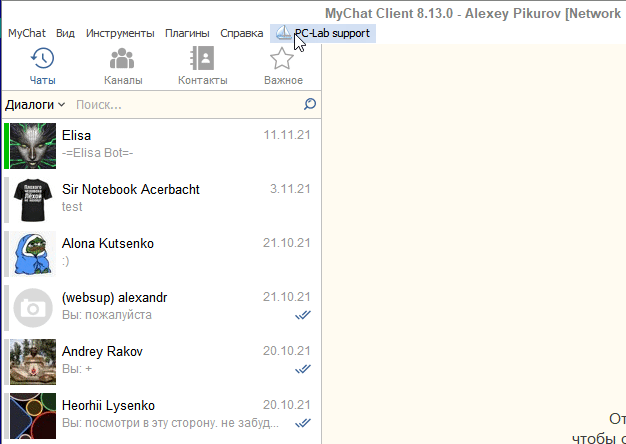Open the Плагины menu
626x444 pixels.
(187, 33)
